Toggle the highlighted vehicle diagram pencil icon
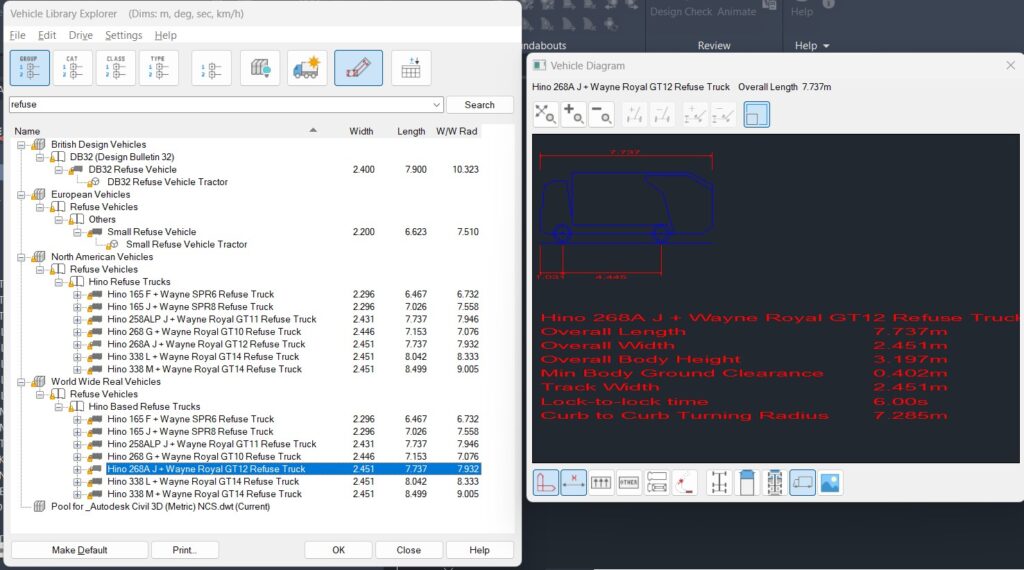1024x570 pixels. [358, 68]
